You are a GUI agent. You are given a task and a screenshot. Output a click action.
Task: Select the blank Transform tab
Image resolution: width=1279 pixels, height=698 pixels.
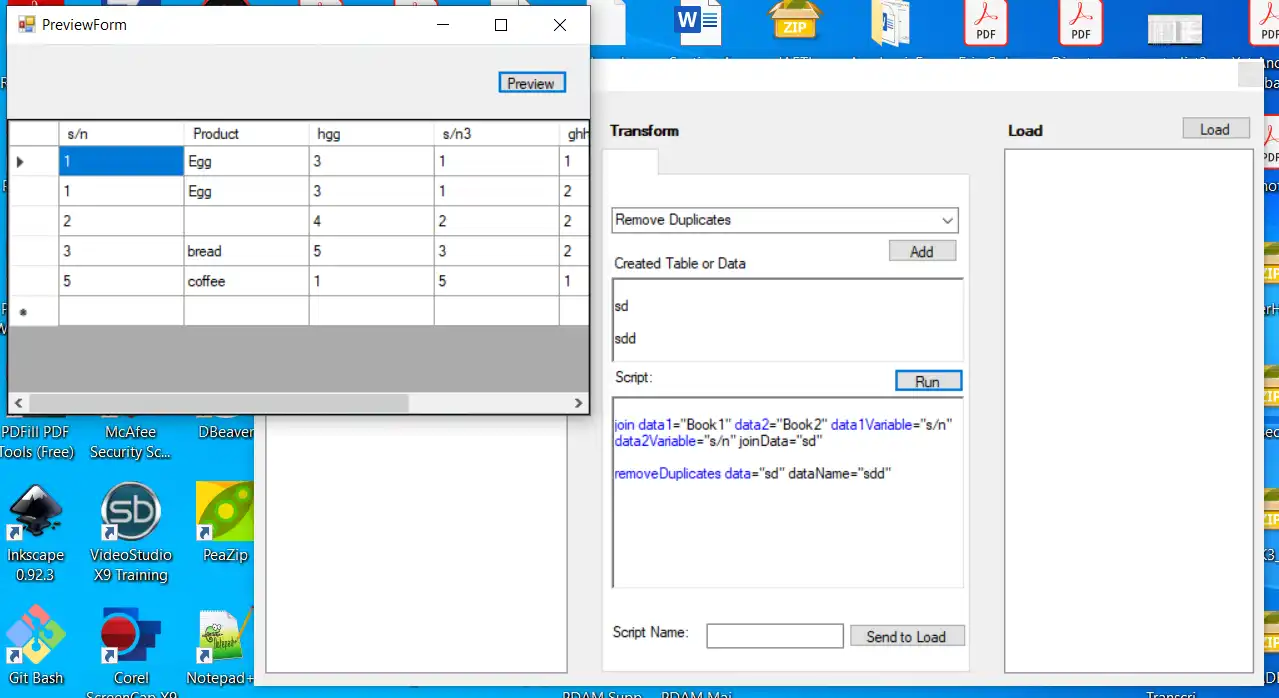click(632, 162)
